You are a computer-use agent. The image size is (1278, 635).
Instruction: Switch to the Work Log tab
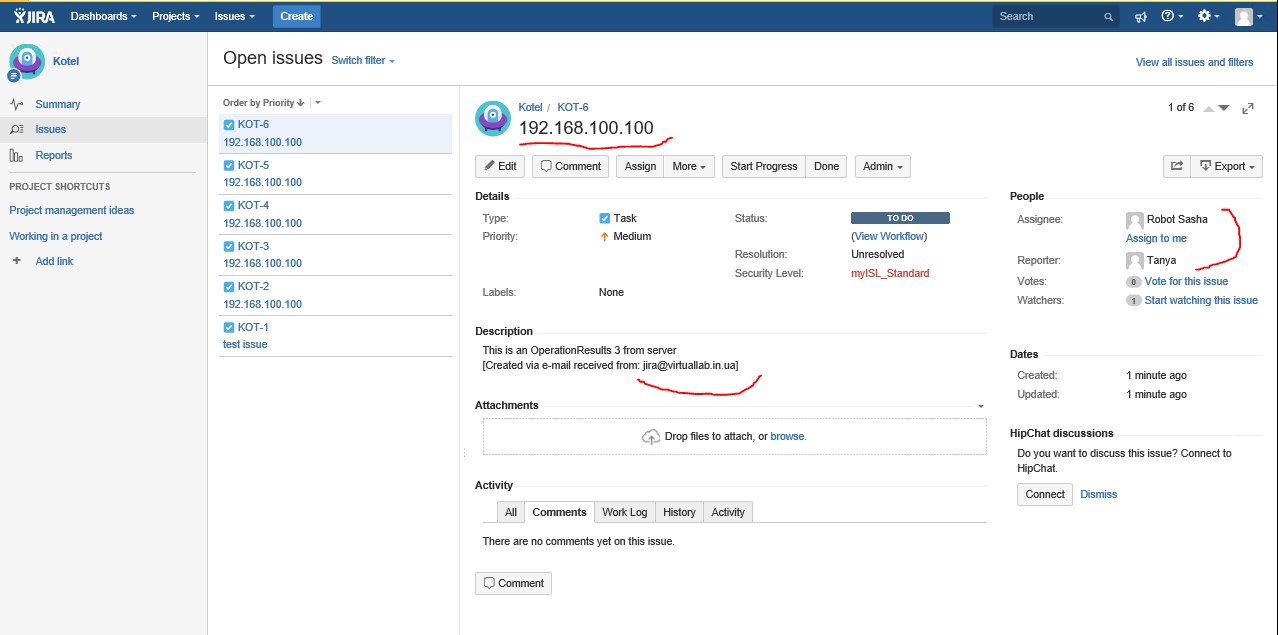(625, 512)
